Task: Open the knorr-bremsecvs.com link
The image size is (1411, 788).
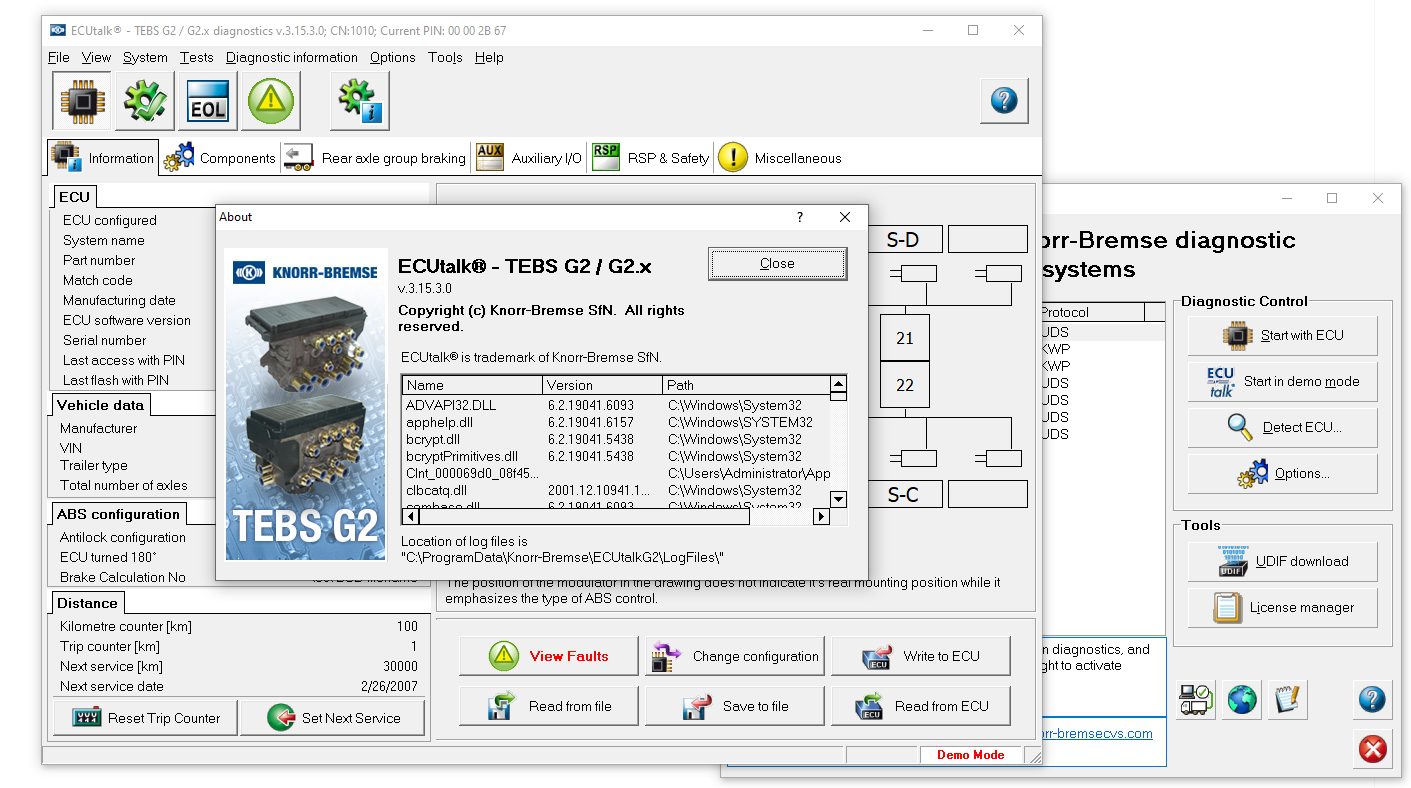Action: (x=1097, y=733)
